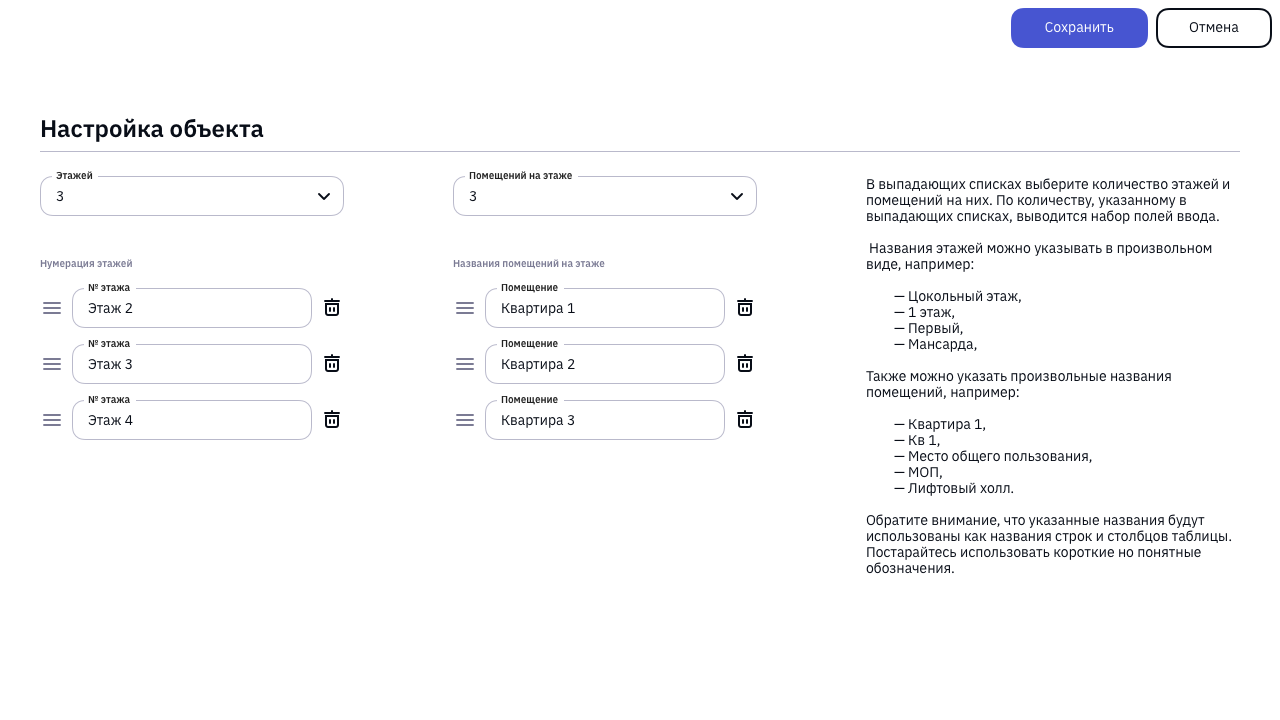The width and height of the screenshot is (1280, 720).
Task: Click drag handle beside Квартира 3
Action: coord(465,420)
